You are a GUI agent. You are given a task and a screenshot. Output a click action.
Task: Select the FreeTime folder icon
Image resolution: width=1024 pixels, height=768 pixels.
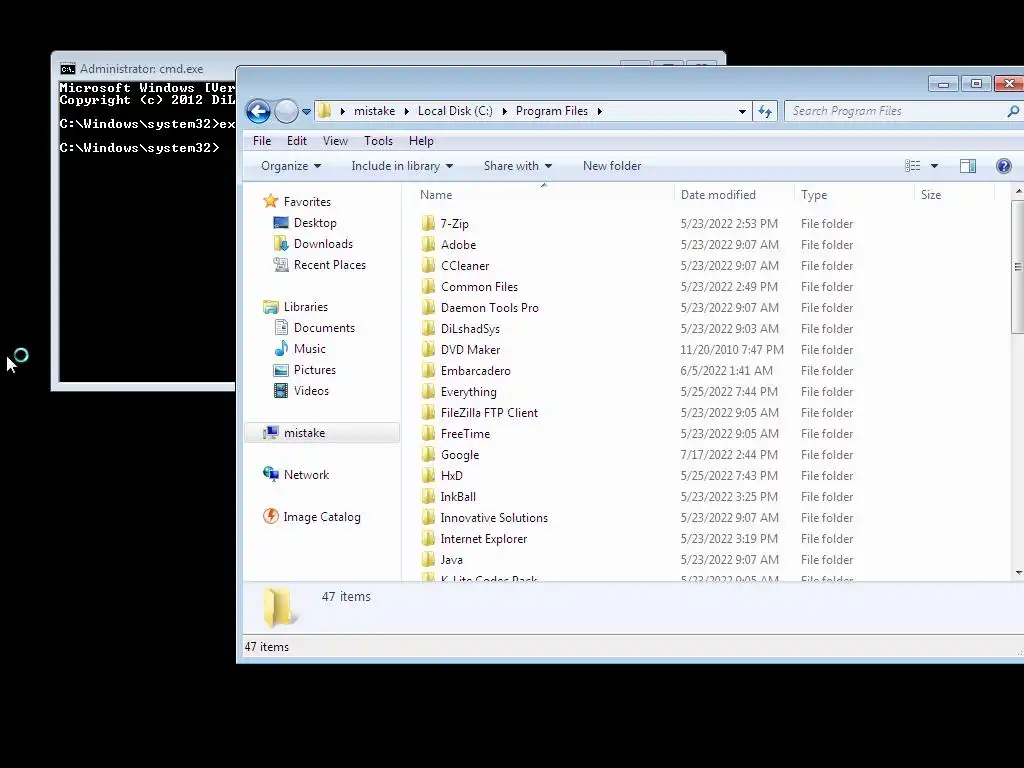(428, 433)
